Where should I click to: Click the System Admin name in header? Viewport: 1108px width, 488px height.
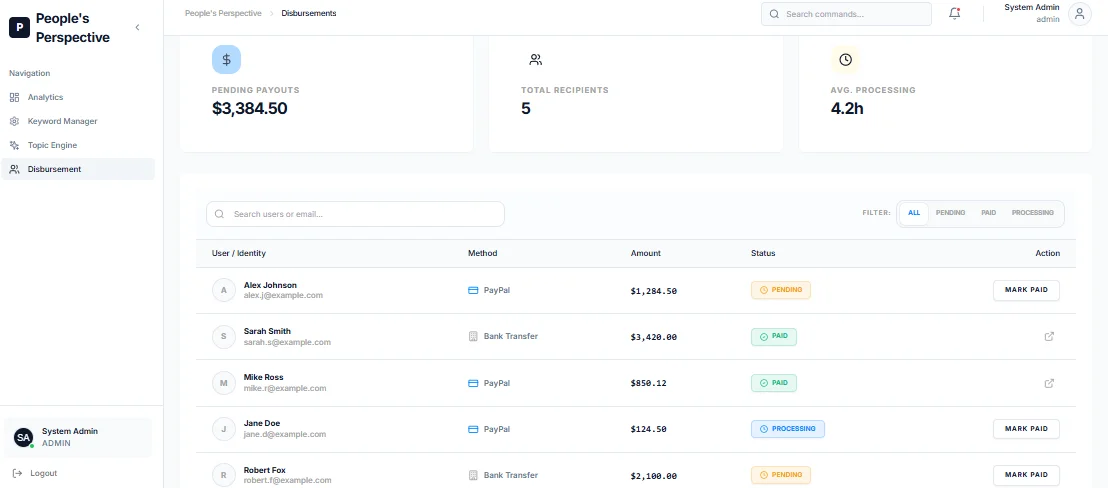pyautogui.click(x=1032, y=7)
